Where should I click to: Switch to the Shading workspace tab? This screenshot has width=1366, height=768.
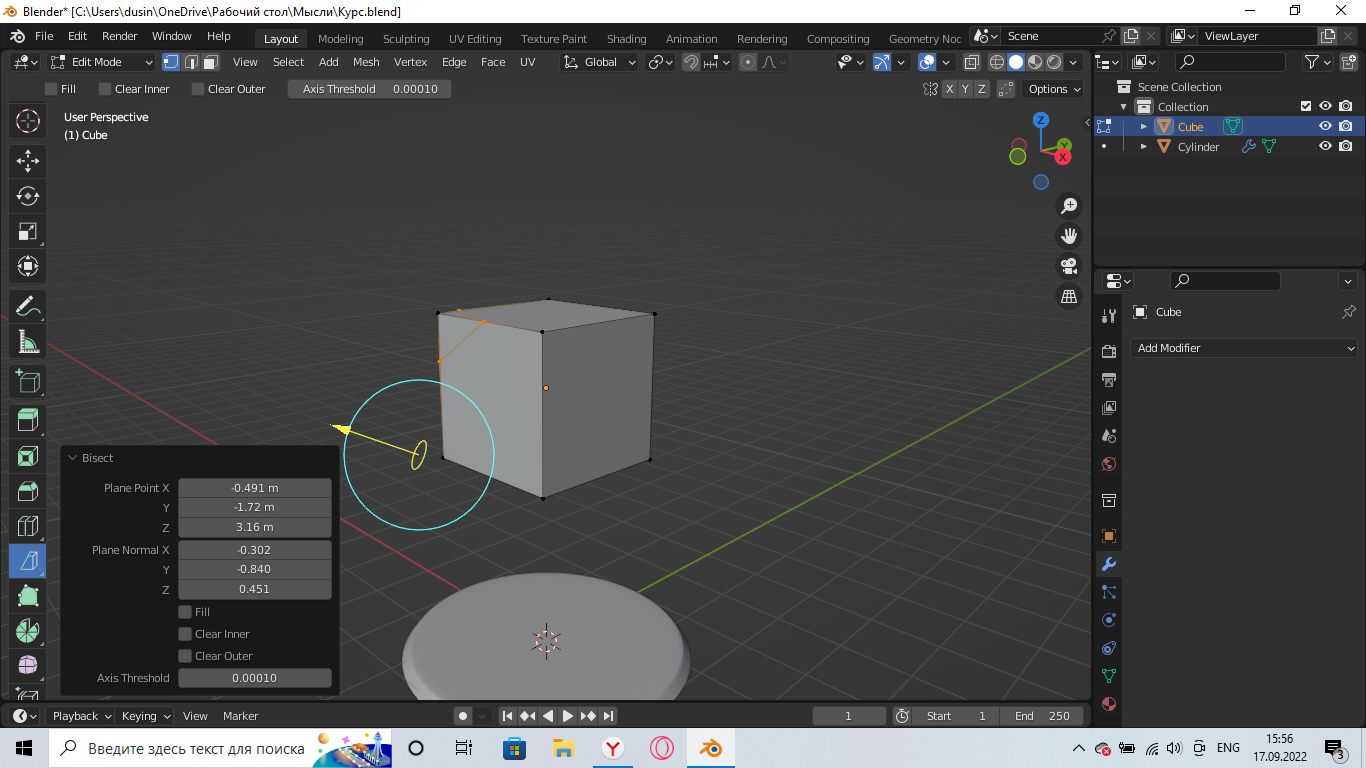(626, 36)
